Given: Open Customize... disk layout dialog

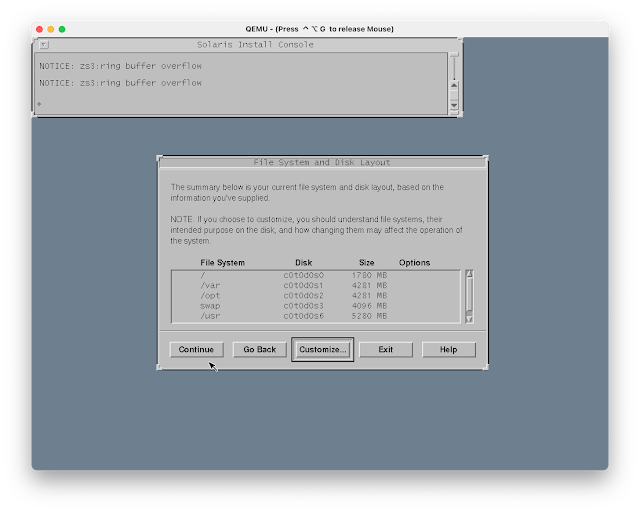Looking at the screenshot, I should click(x=322, y=349).
